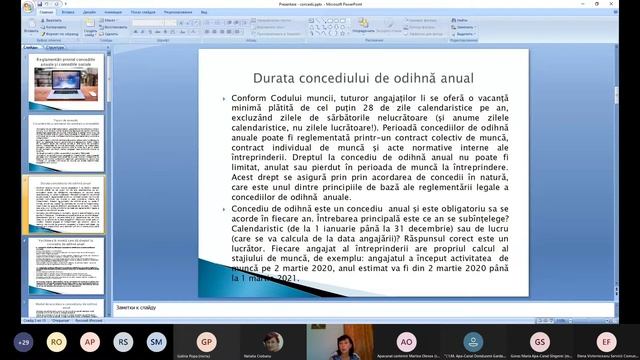Select slide 2 thumbnail in pane

(66, 144)
